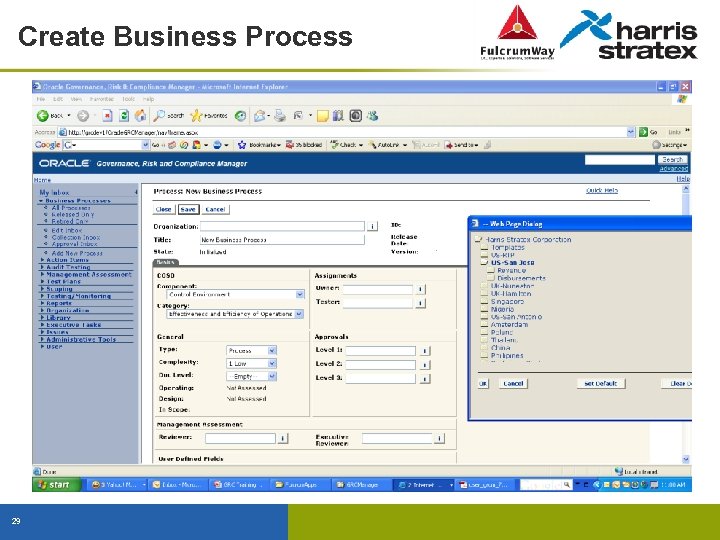Click the spell Check icon in the Google toolbar
Screen dimensions: 720x540
(334, 145)
